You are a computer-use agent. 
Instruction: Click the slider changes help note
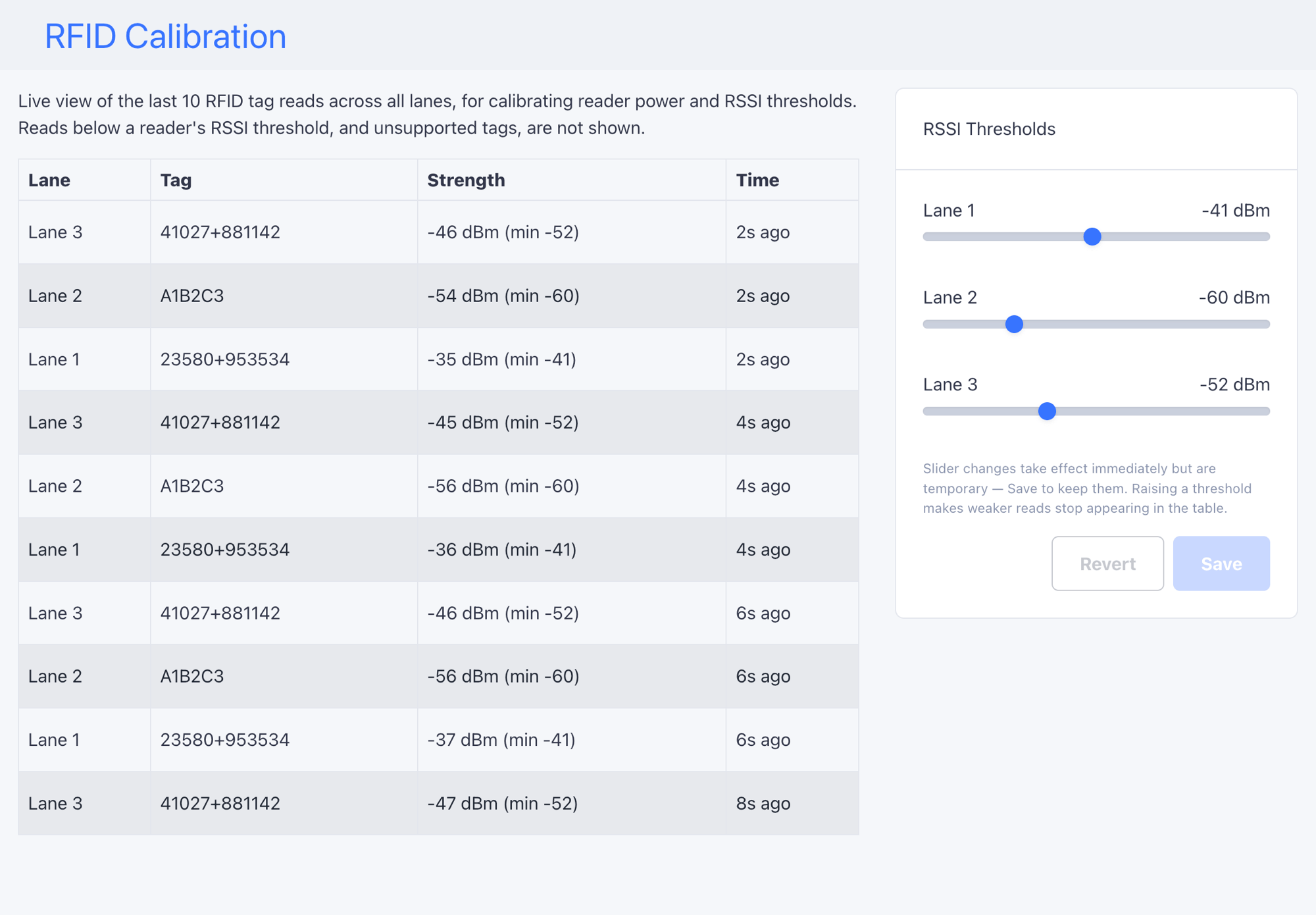click(x=1087, y=488)
